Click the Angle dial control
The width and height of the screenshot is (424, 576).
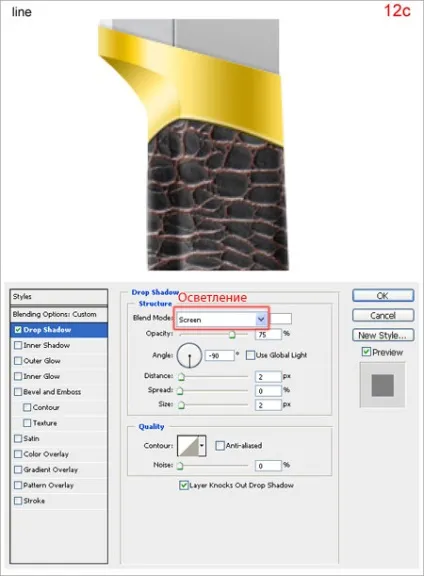coord(189,355)
